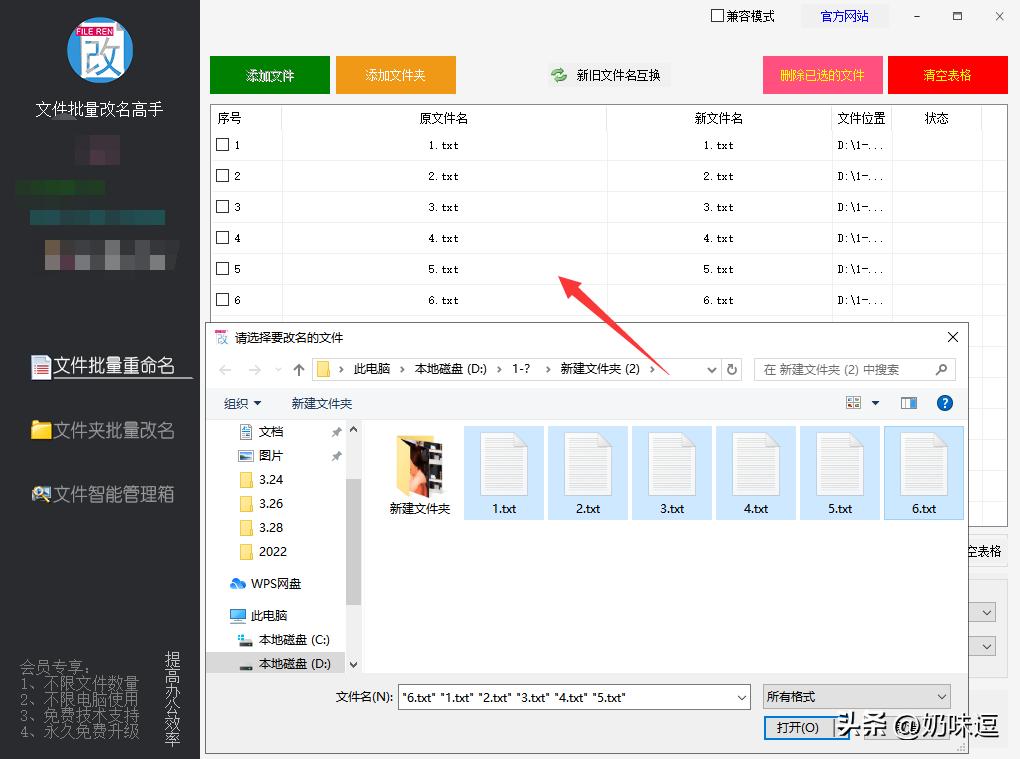Check the checkbox for row 4
The height and width of the screenshot is (759, 1020).
pyautogui.click(x=221, y=238)
